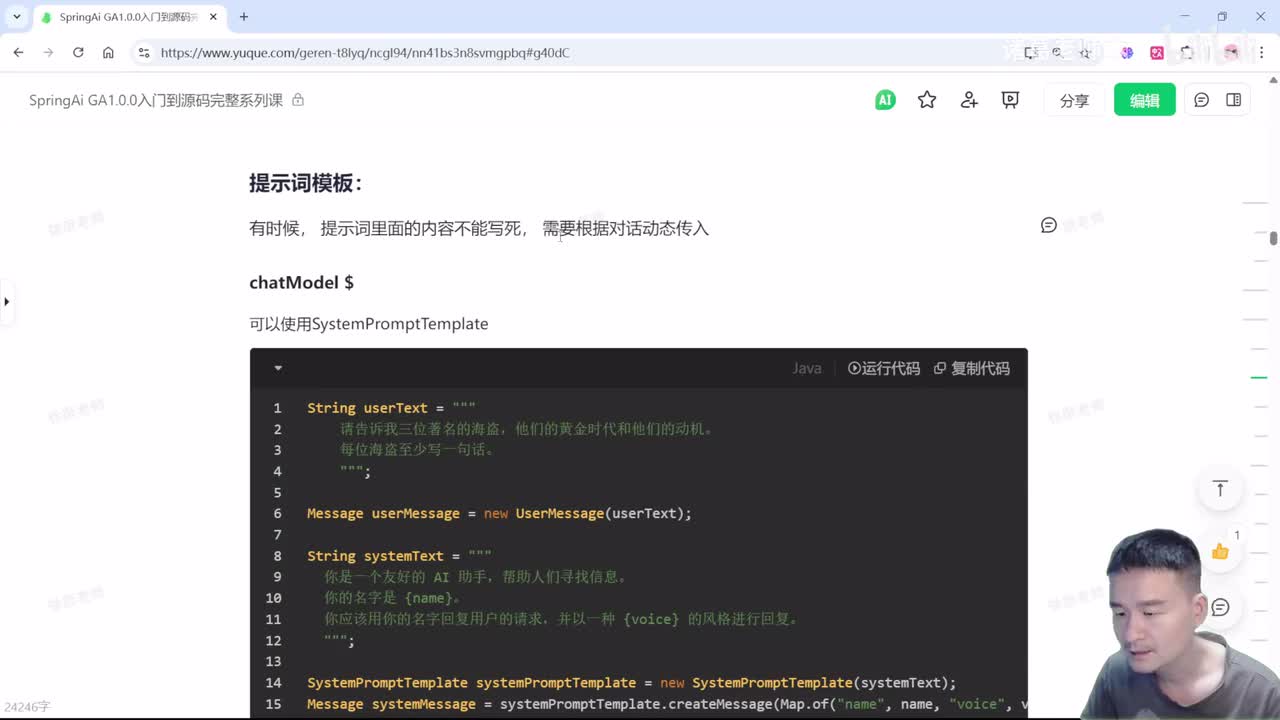Viewport: 1280px width, 720px height.
Task: Copy the code with 复制代码
Action: pyautogui.click(x=972, y=368)
